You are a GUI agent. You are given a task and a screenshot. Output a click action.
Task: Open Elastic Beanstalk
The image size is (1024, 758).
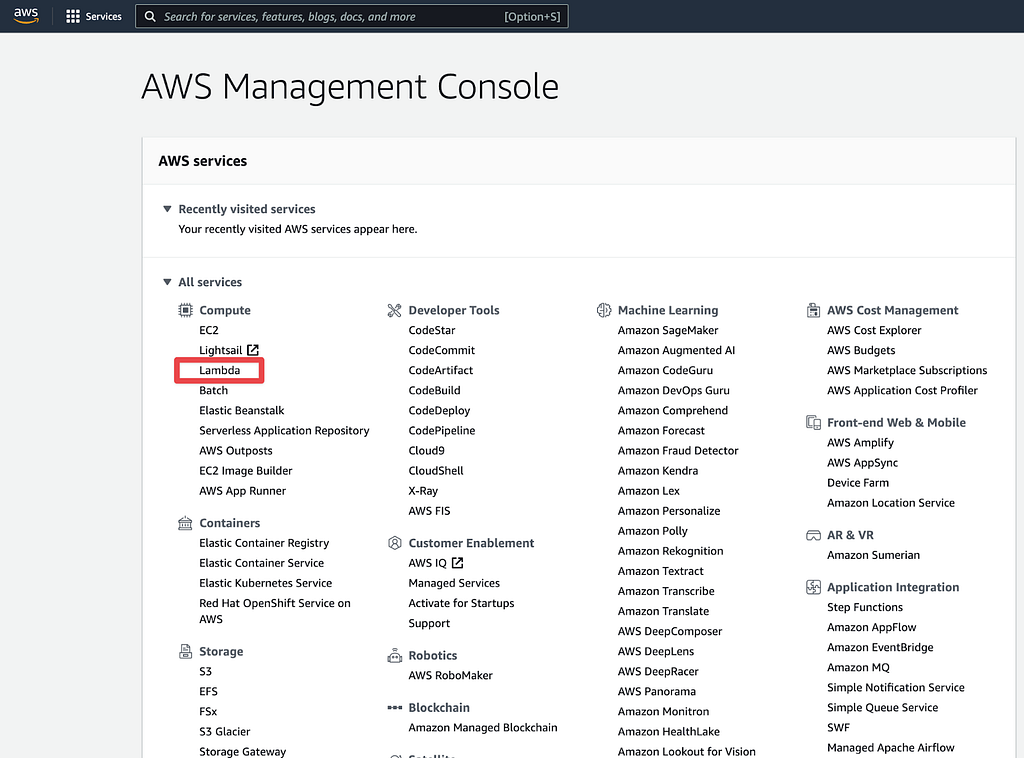pyautogui.click(x=242, y=411)
